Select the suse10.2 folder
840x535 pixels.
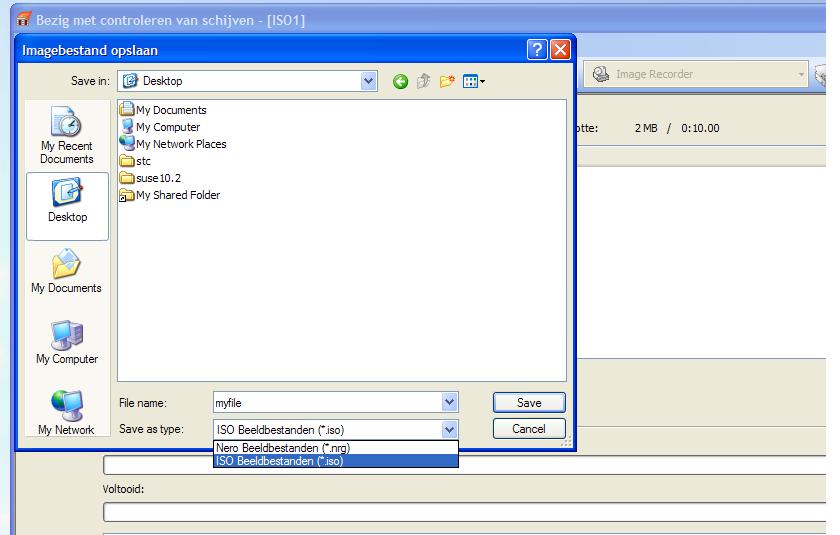tap(151, 178)
